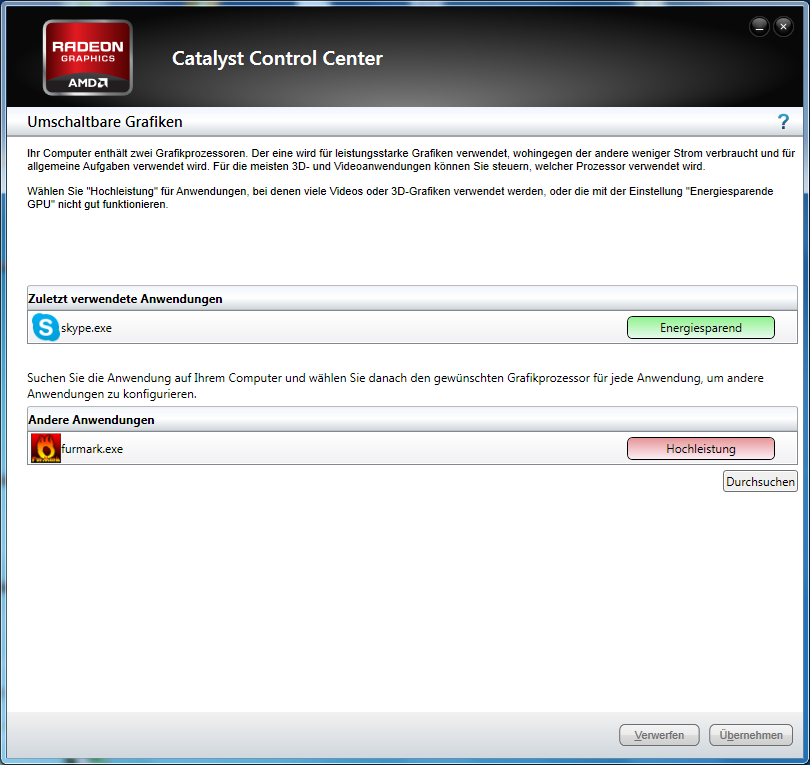Click the Catalyst Control Center title text
This screenshot has height=765, width=810.
[x=277, y=59]
